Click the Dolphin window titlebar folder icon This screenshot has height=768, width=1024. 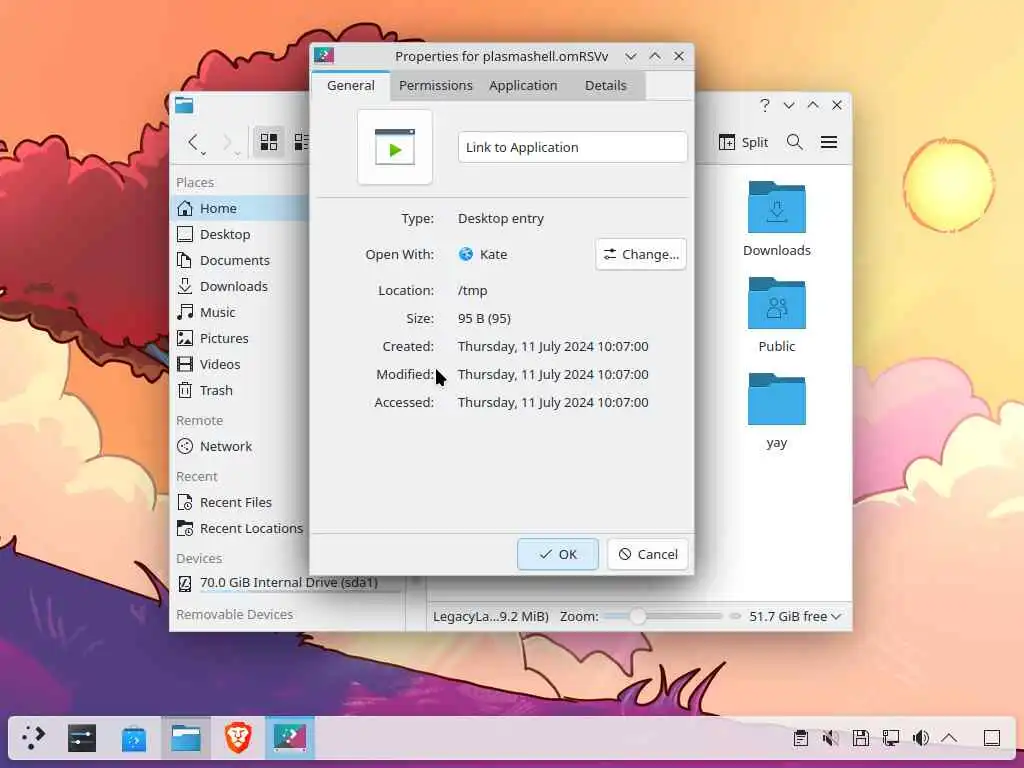point(184,105)
